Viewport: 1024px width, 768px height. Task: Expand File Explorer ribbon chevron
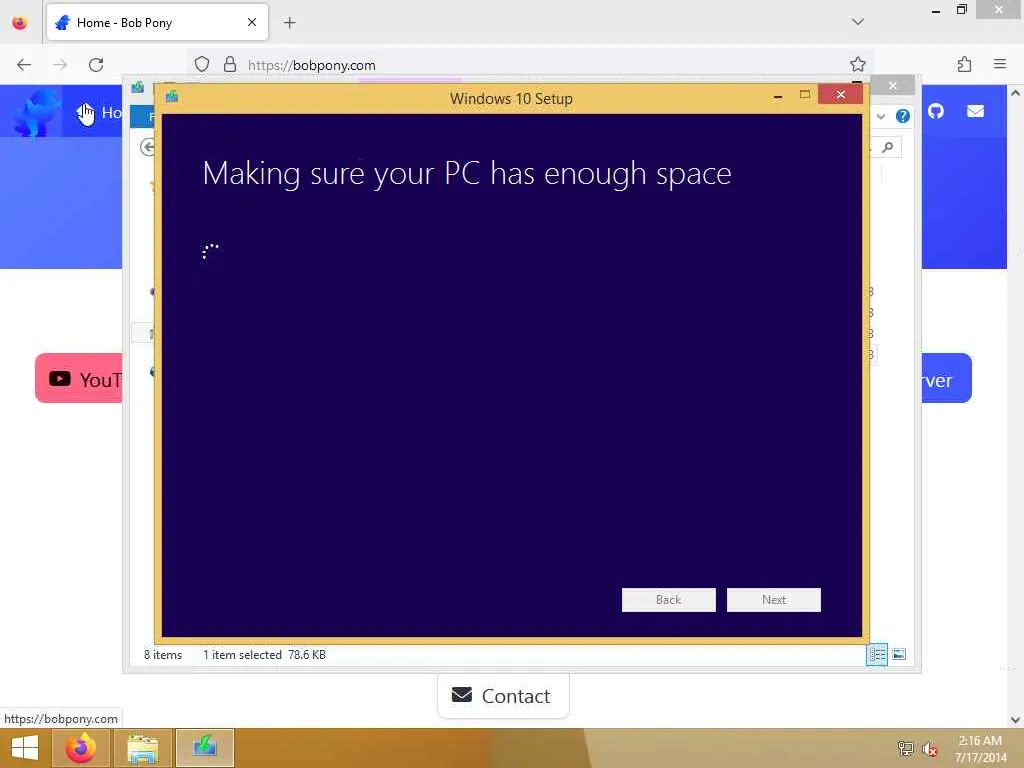pos(880,116)
